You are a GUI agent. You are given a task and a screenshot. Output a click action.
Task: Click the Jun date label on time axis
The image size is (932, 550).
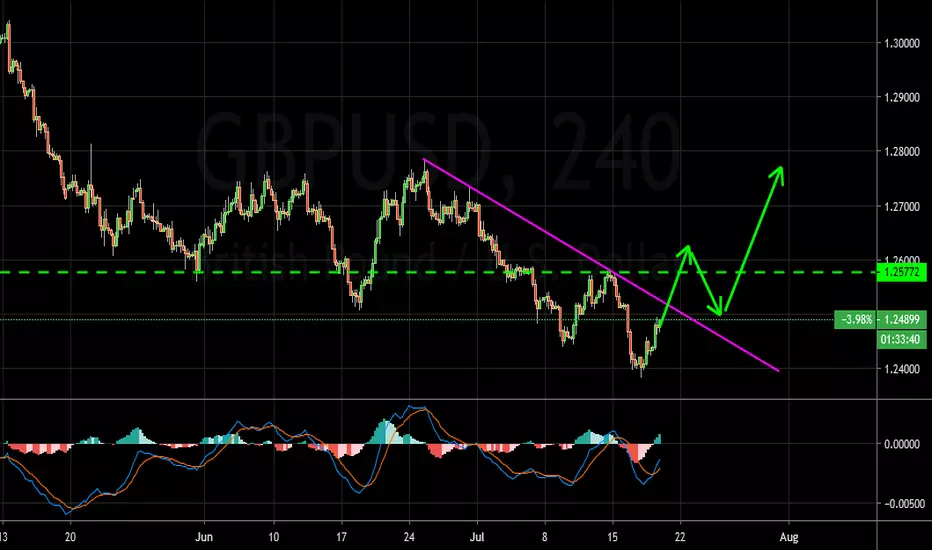click(204, 537)
